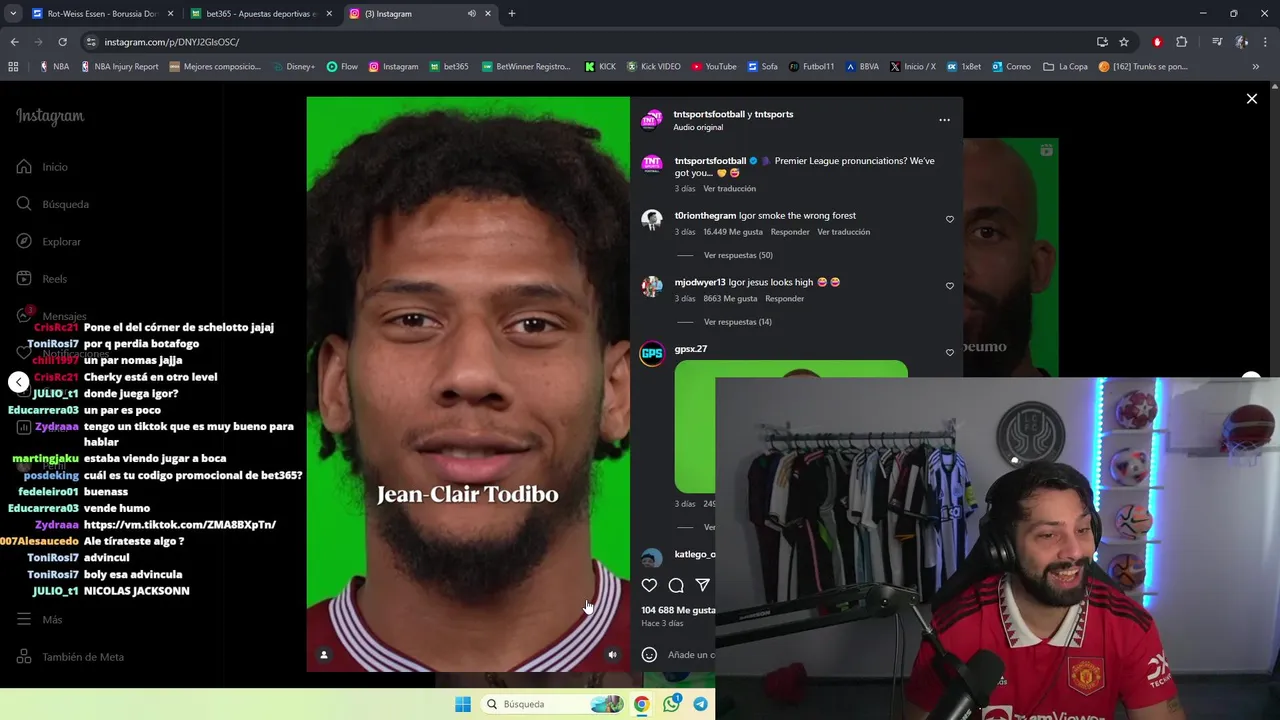Open Chrome apps grid in bookmarks bar
The image size is (1280, 720).
coord(13,67)
